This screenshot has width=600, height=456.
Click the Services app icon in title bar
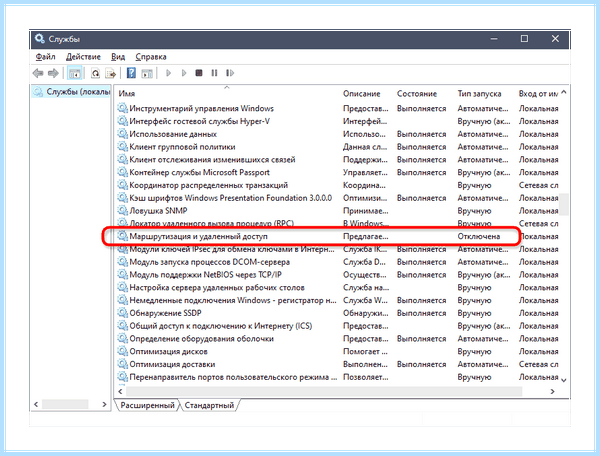[39, 38]
